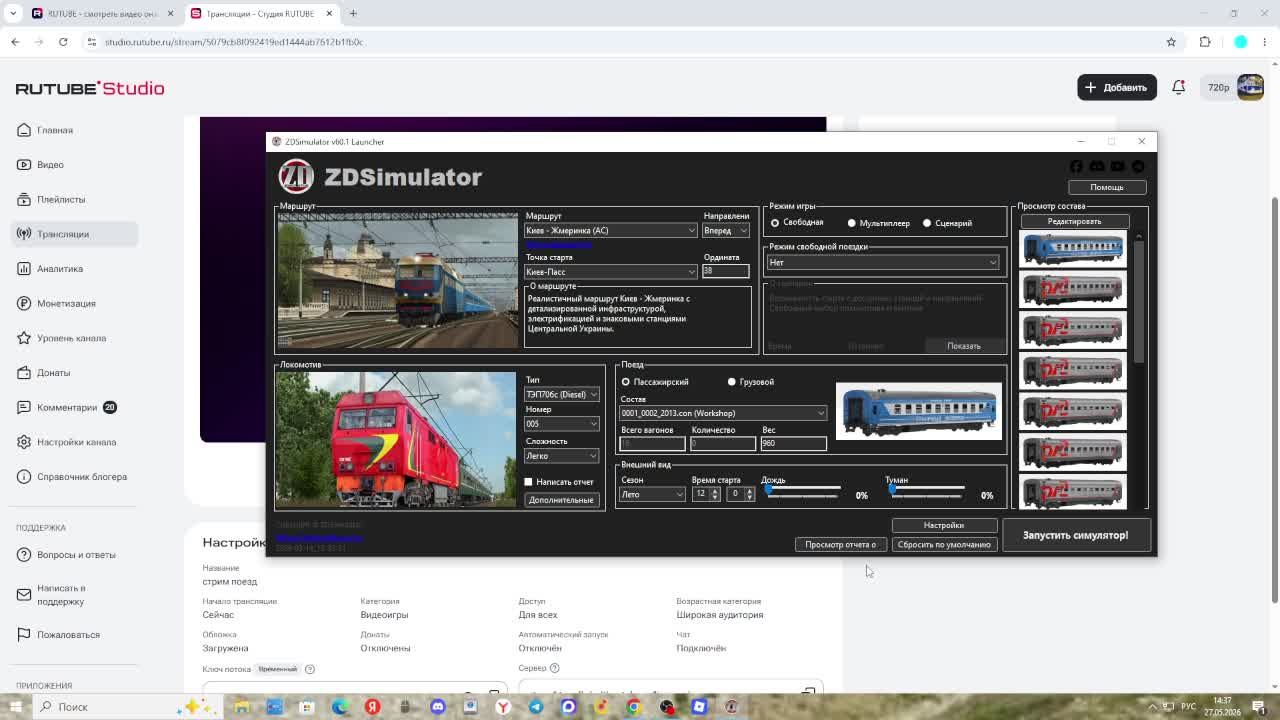Screen dimensions: 1280x720
Task: Open the YouTube link in ZDSimulator launcher
Action: click(1118, 166)
